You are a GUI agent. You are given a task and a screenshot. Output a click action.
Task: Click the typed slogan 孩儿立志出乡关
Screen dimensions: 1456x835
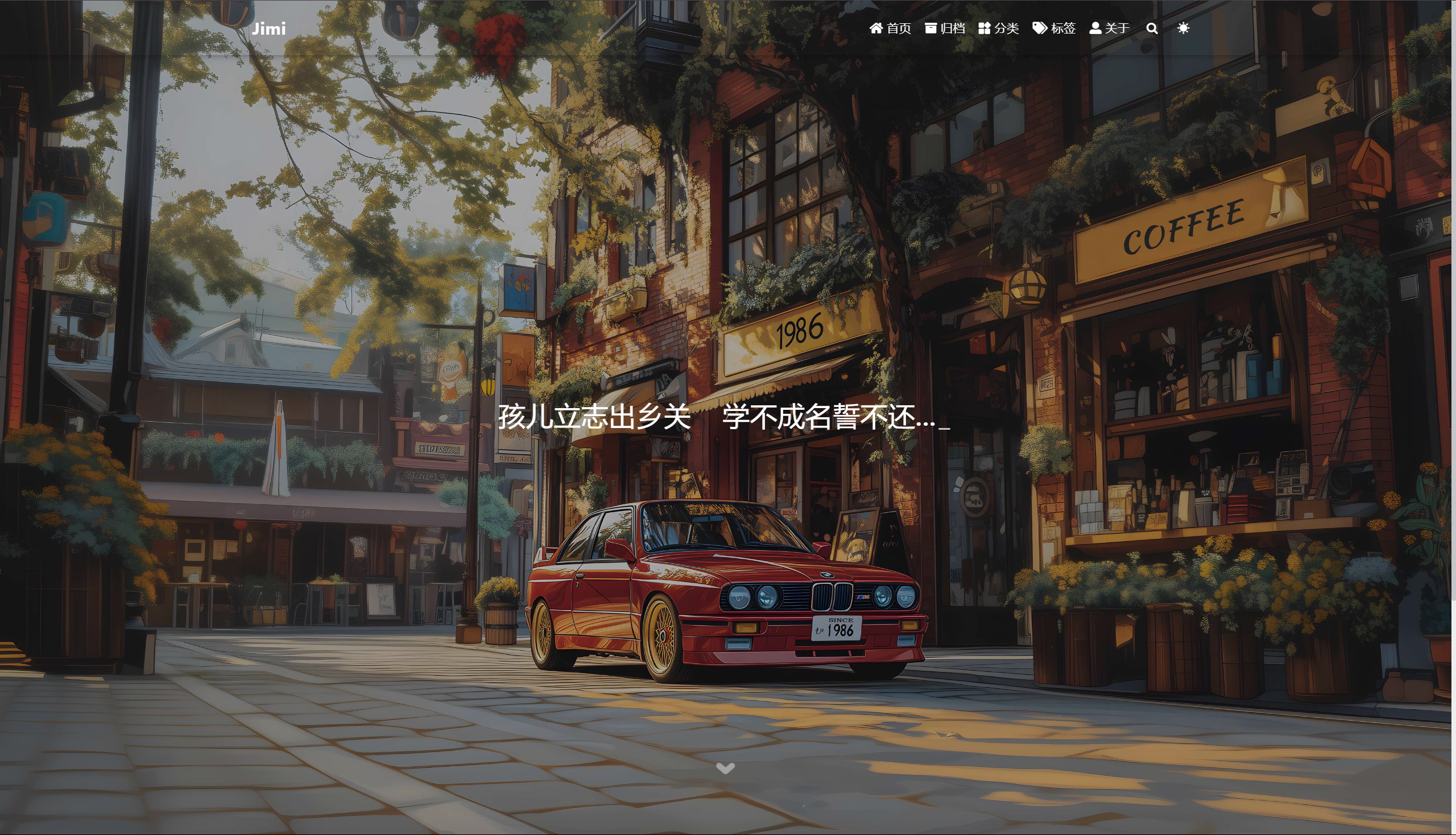(x=594, y=417)
